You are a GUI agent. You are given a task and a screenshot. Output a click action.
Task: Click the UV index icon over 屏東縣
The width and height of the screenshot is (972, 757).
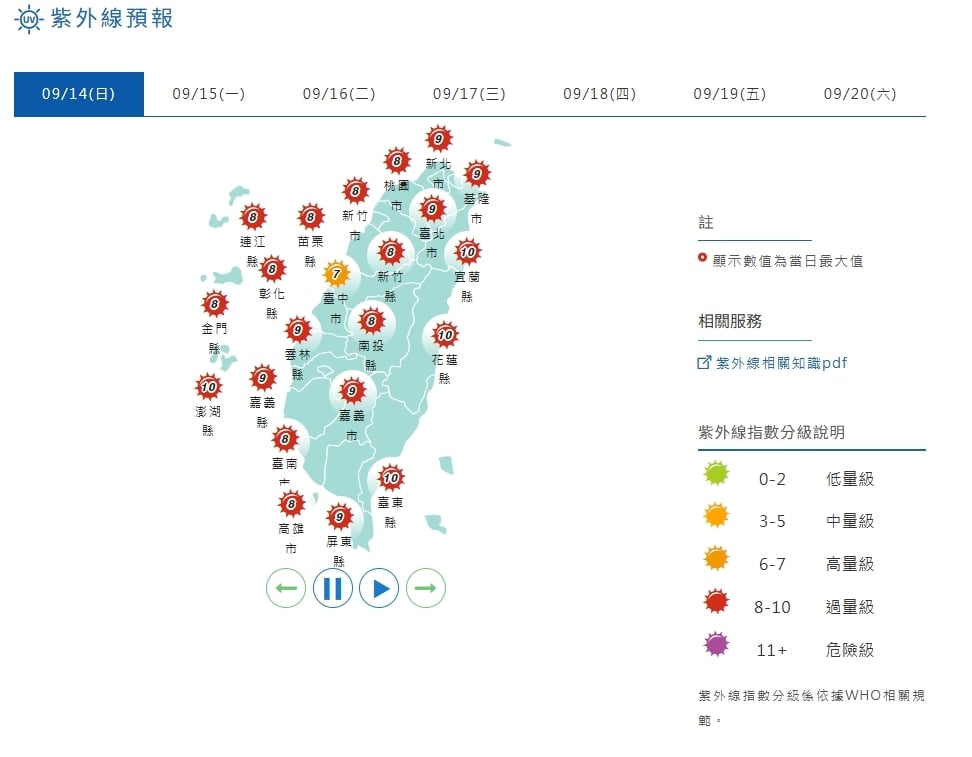coord(338,518)
